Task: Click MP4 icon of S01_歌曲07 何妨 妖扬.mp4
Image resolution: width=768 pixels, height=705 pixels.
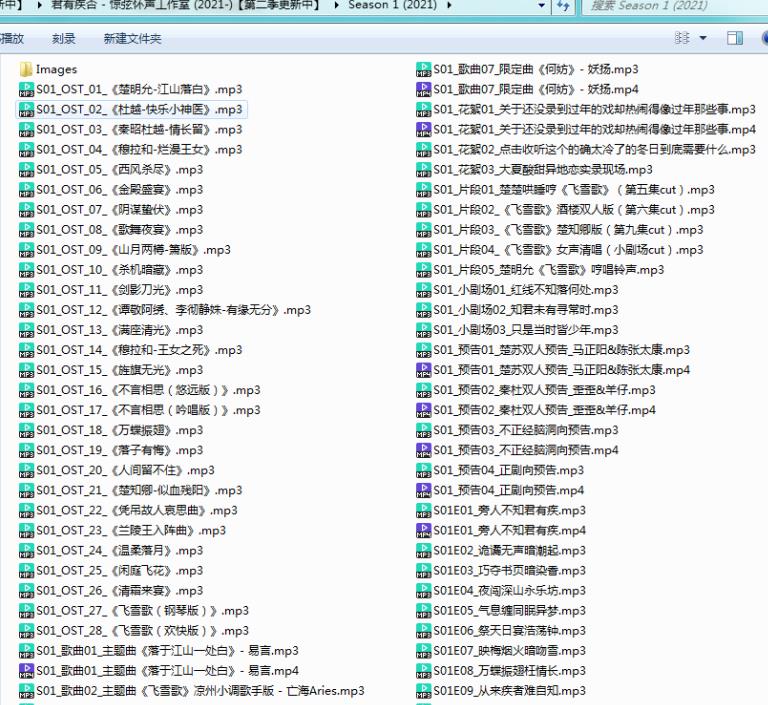Action: (x=423, y=89)
